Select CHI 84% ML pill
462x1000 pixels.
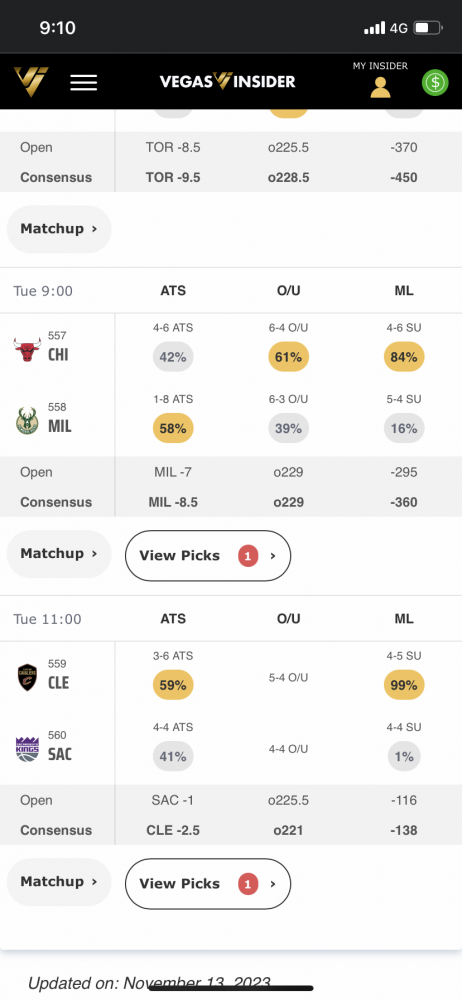tap(404, 357)
